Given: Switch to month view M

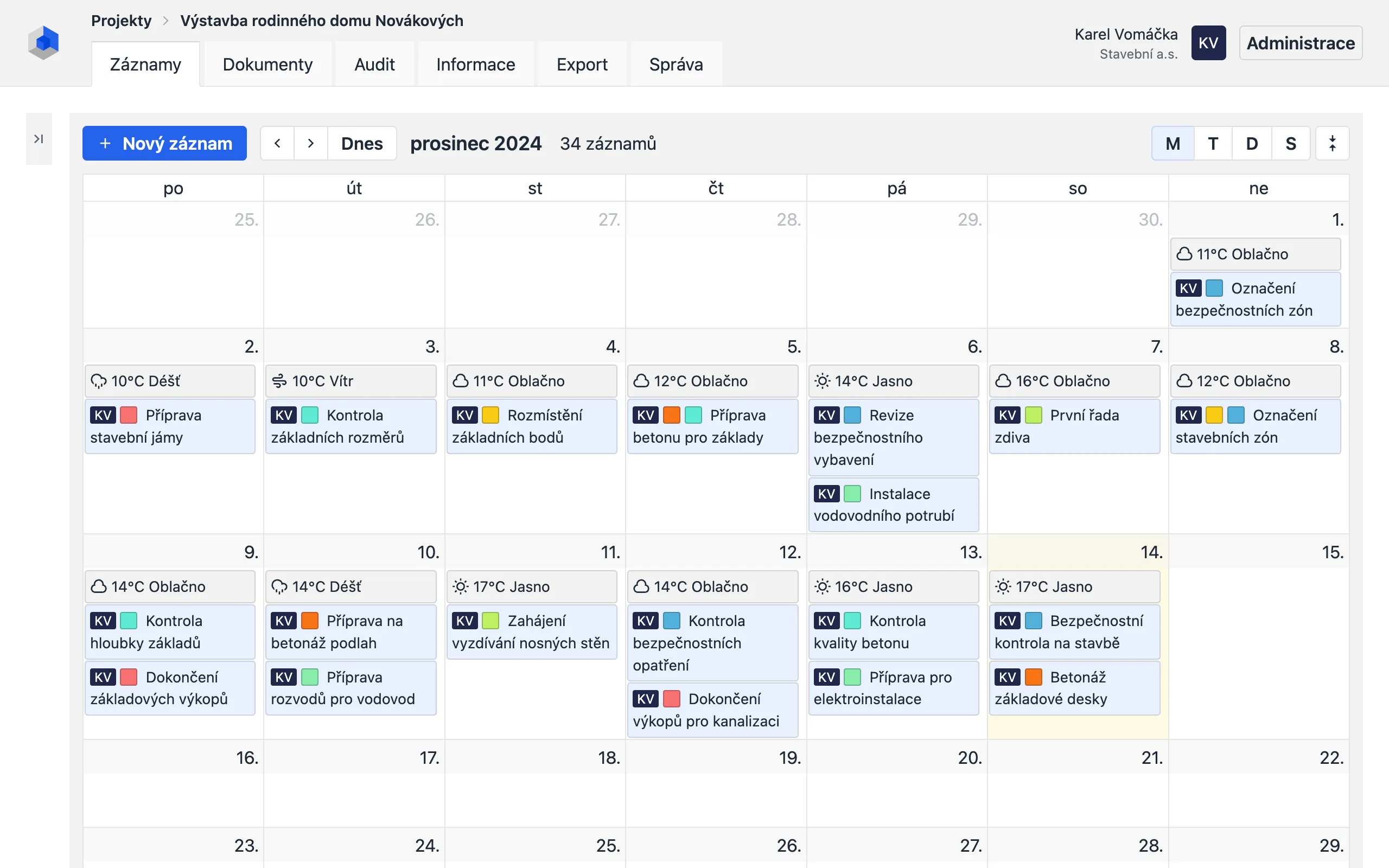Looking at the screenshot, I should [x=1173, y=144].
